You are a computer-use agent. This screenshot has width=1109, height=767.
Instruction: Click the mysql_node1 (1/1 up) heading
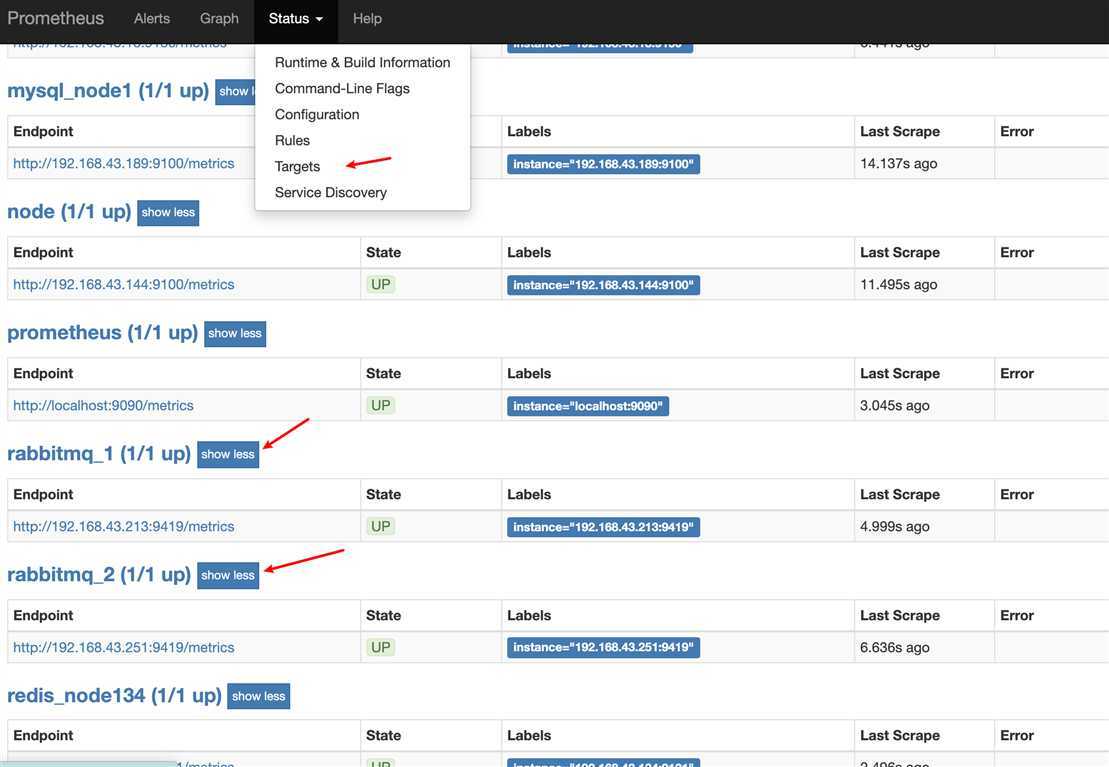coord(108,91)
